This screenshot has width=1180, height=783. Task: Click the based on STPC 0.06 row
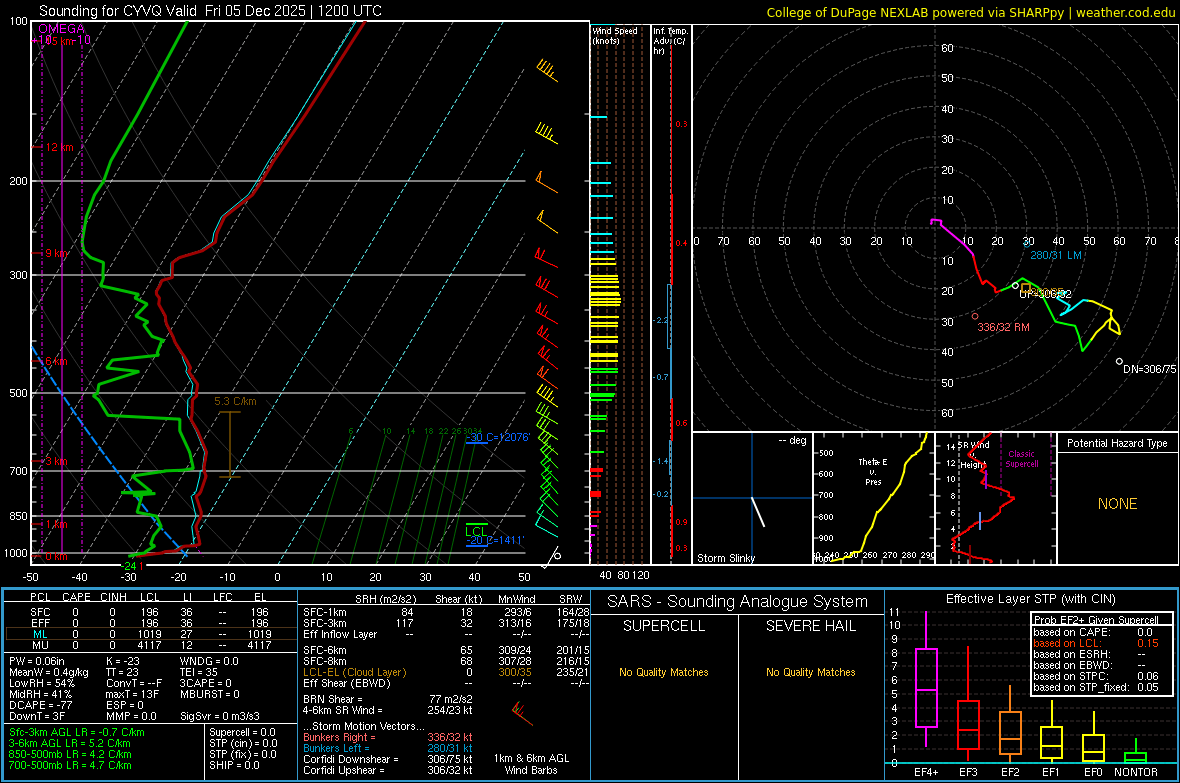(x=1096, y=676)
